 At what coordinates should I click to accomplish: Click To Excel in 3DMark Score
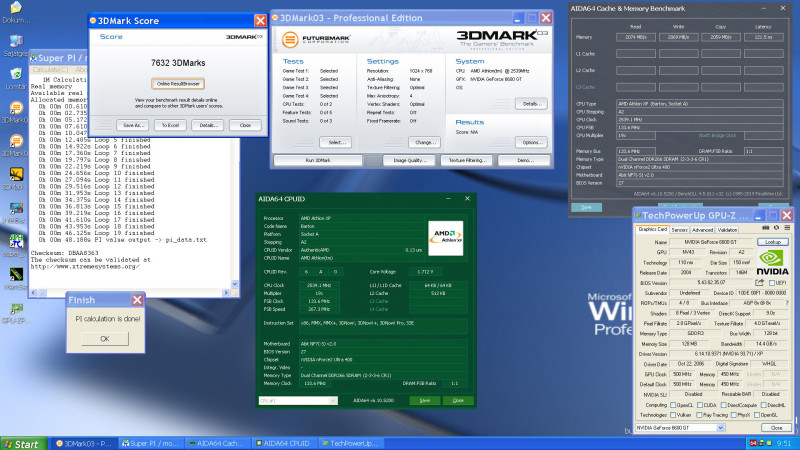coord(170,125)
